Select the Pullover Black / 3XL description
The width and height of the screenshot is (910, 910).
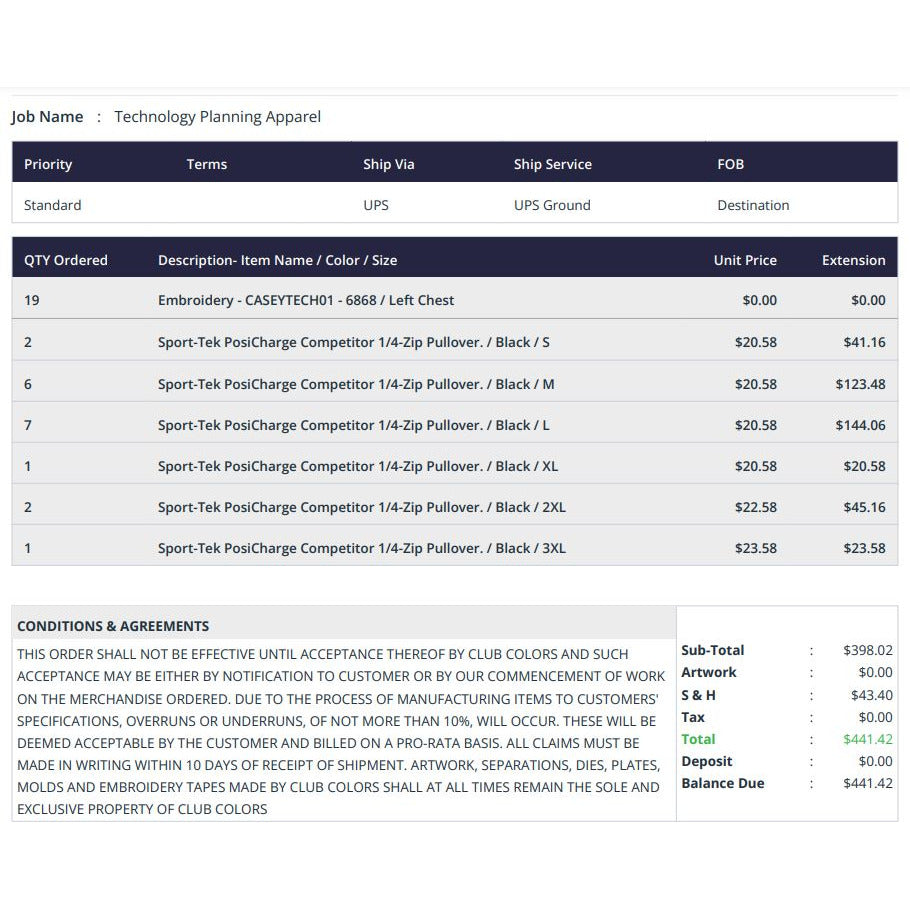362,548
